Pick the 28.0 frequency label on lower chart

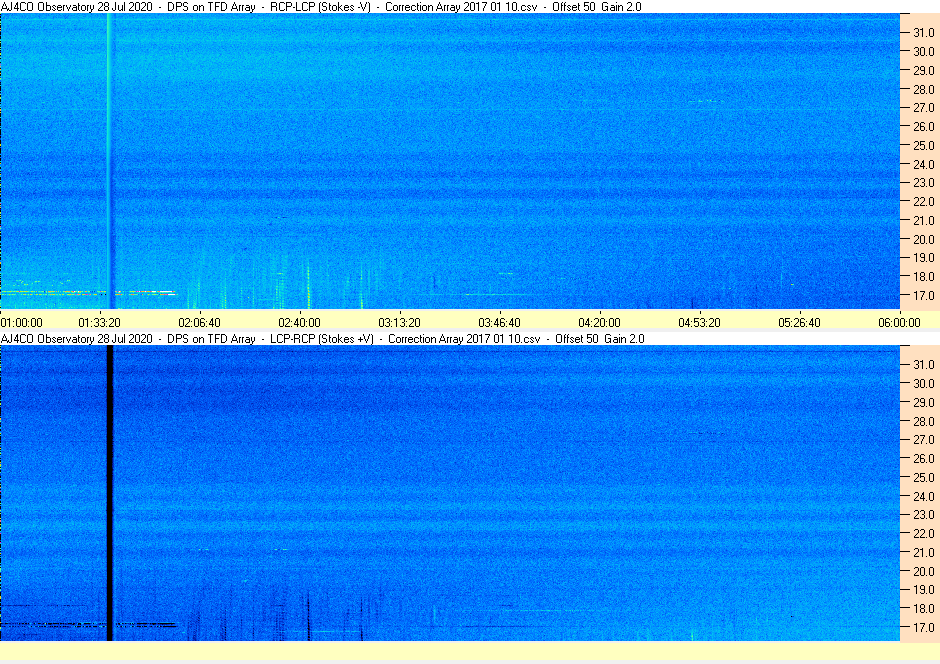(924, 421)
